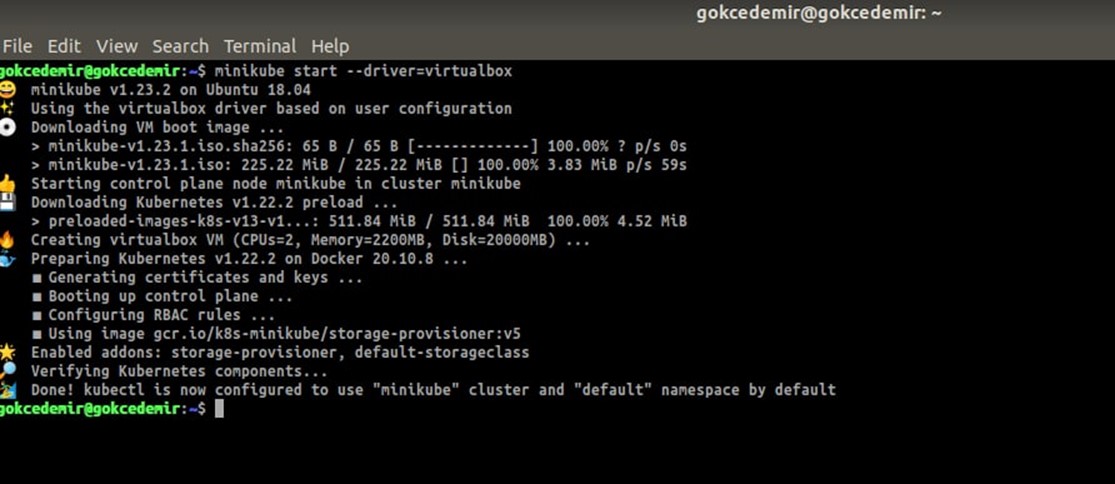Click the Docker whale icon before Preparing Kubernetes
Viewport: 1115px width, 484px height.
7,258
